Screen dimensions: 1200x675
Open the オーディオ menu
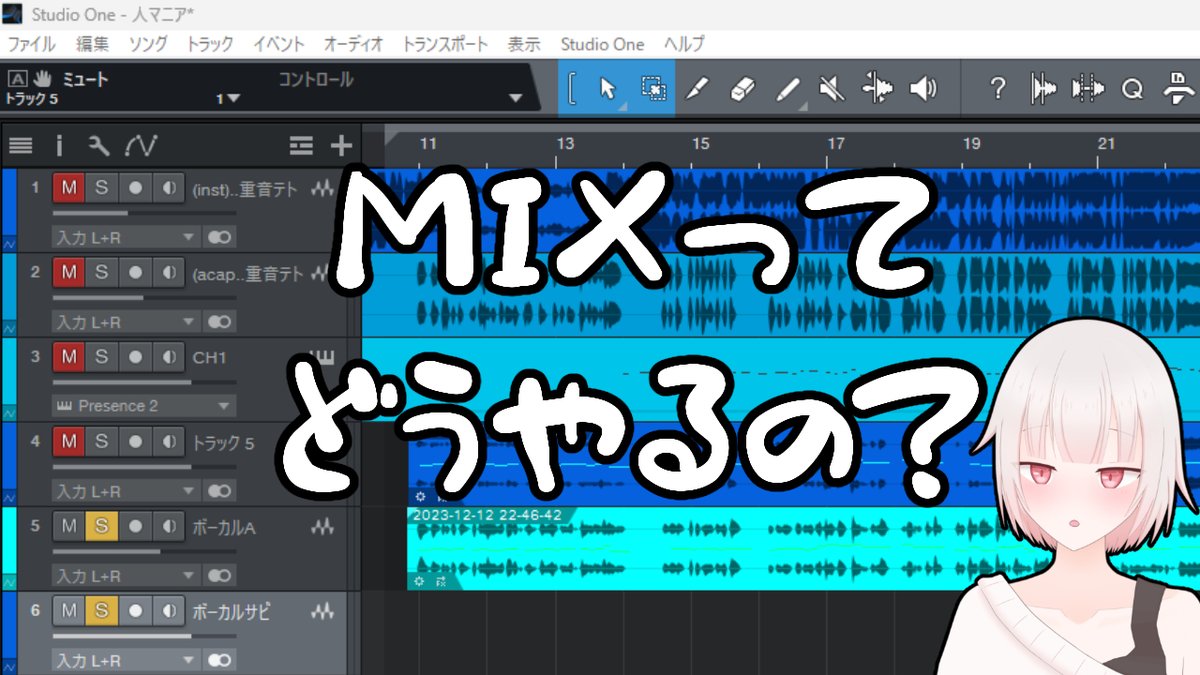point(354,44)
